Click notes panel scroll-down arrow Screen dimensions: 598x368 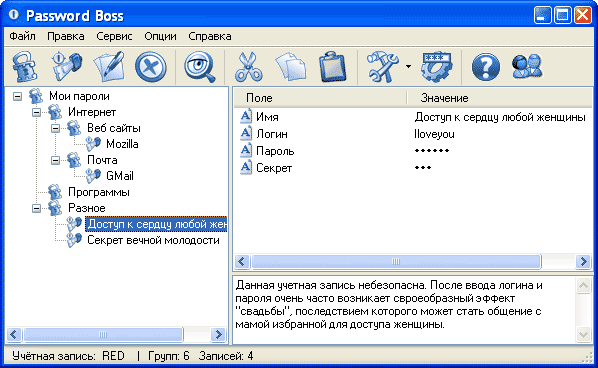[x=584, y=334]
